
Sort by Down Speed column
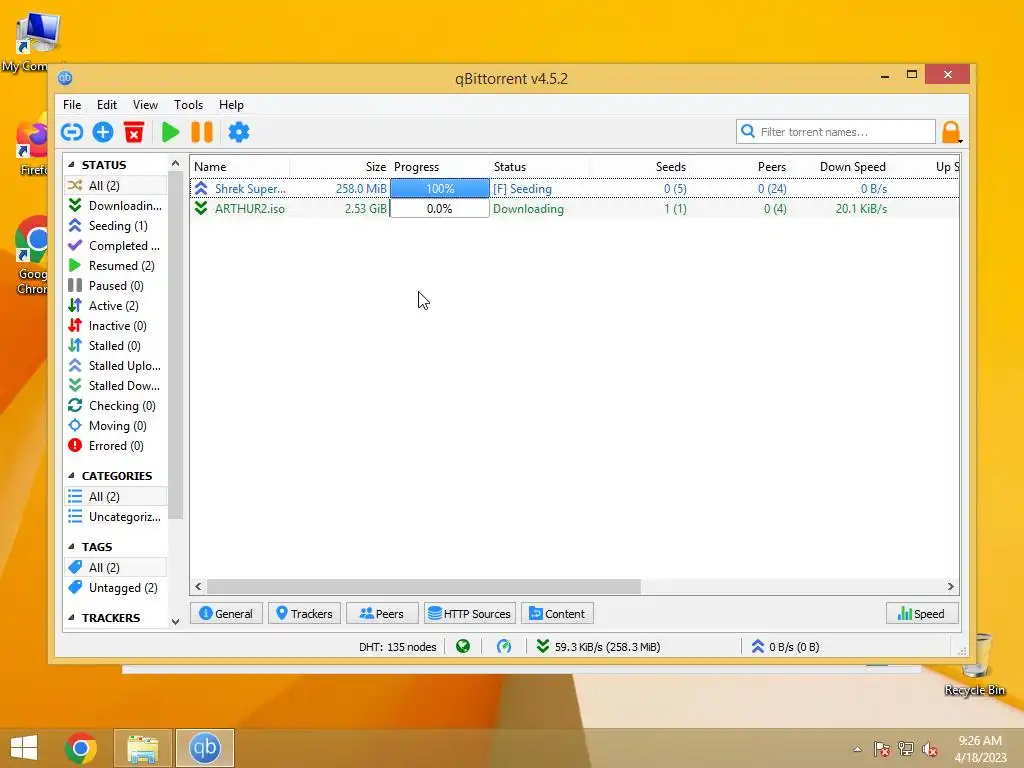pos(839,167)
